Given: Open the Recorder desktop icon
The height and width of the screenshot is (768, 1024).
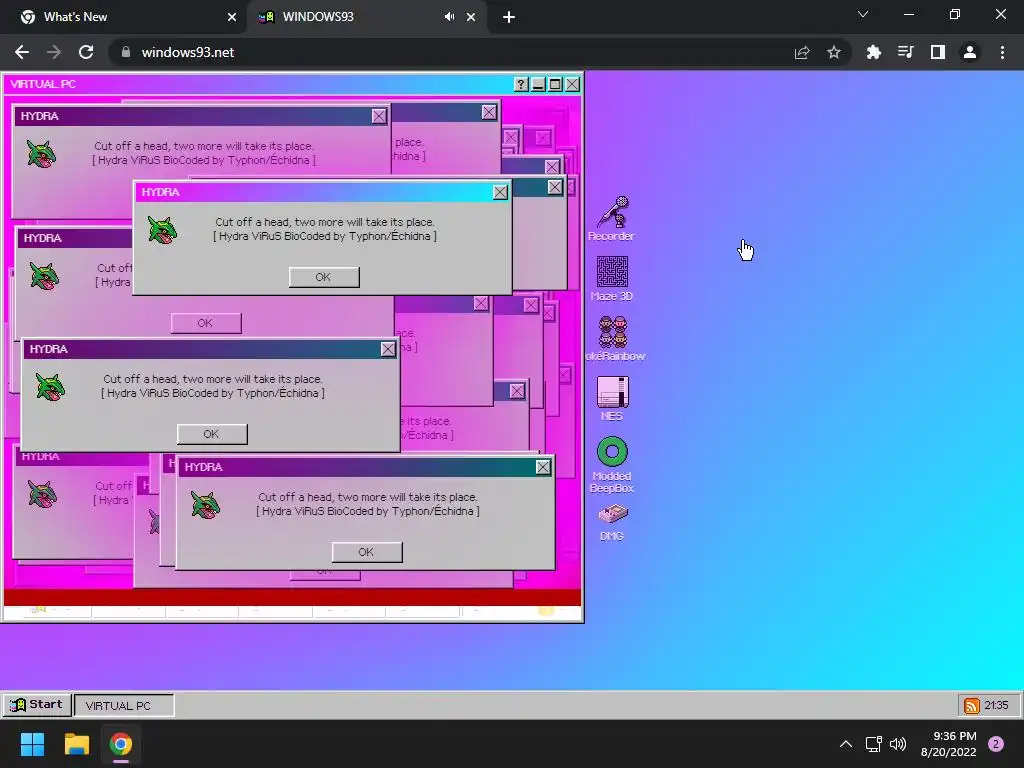Looking at the screenshot, I should 612,218.
